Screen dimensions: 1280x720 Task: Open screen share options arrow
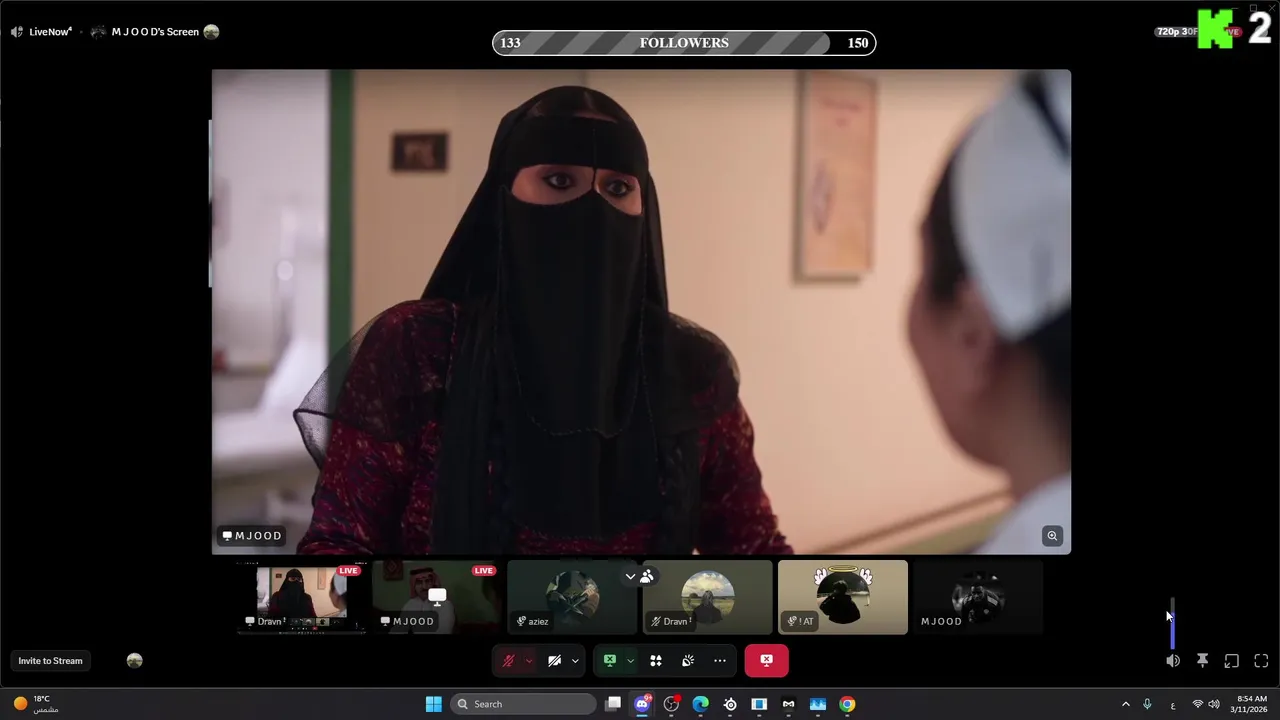click(630, 661)
